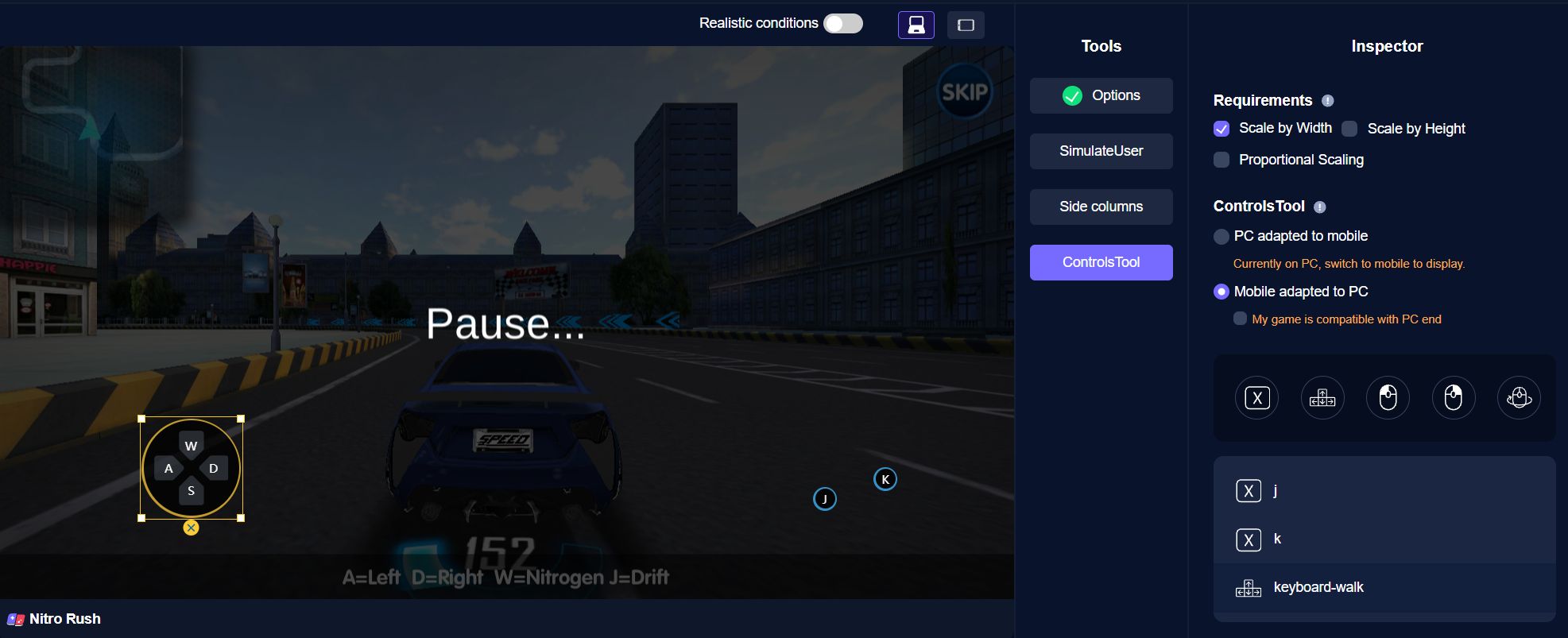Open the SimulateUser tool
This screenshot has height=638, width=1568.
pos(1101,151)
